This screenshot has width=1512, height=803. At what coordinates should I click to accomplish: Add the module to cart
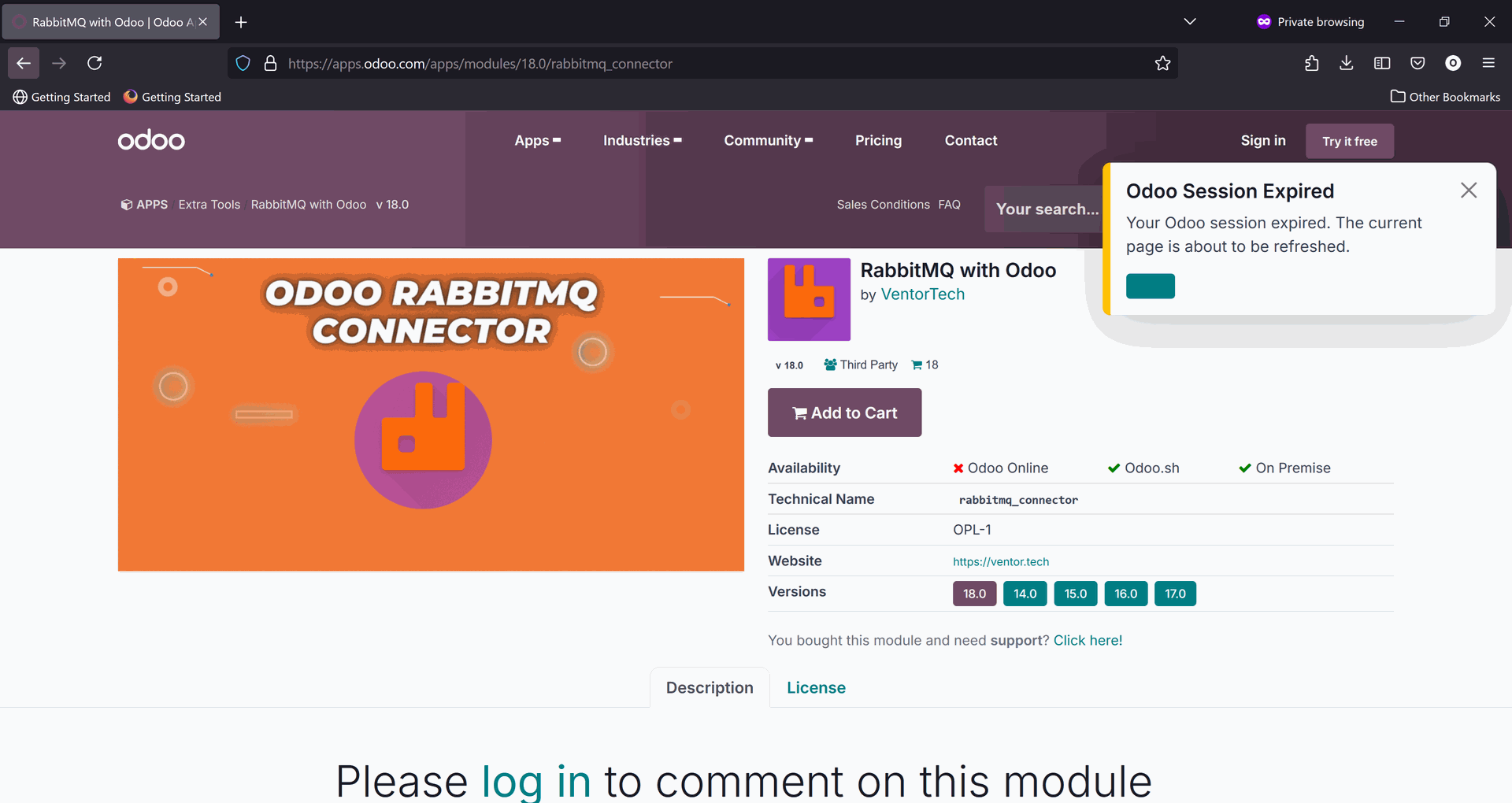tap(844, 413)
